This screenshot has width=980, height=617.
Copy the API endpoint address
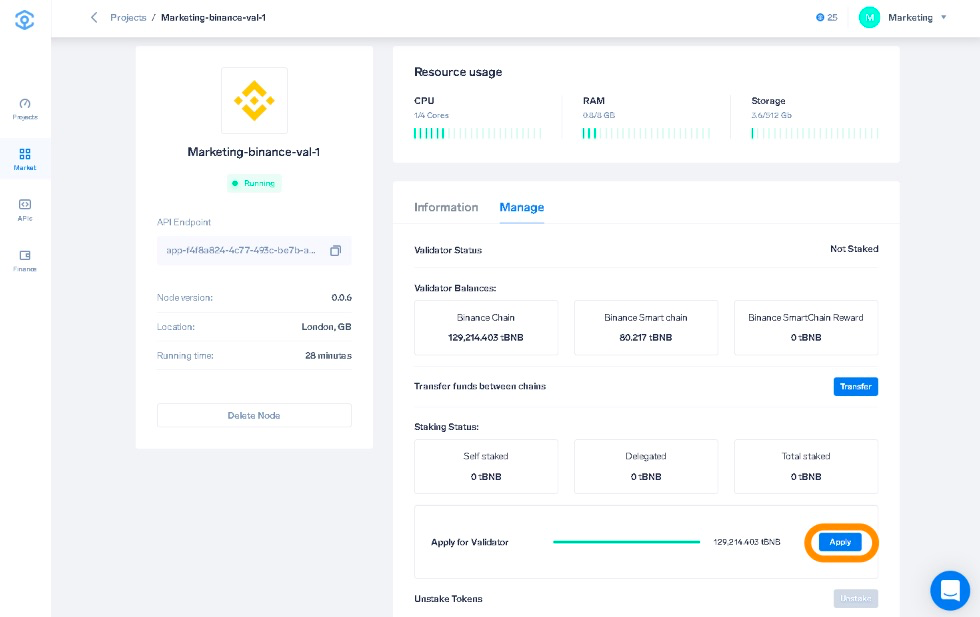(x=336, y=251)
